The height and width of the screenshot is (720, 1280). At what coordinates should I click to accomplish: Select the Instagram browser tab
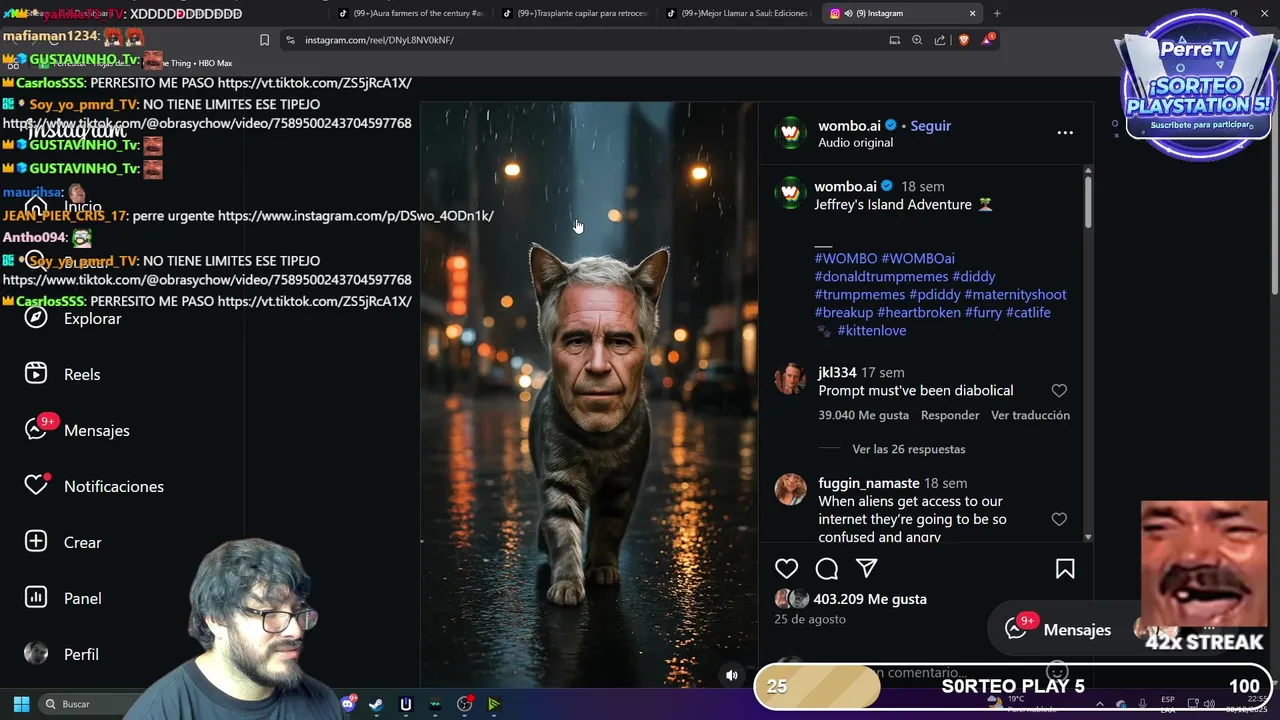[903, 13]
